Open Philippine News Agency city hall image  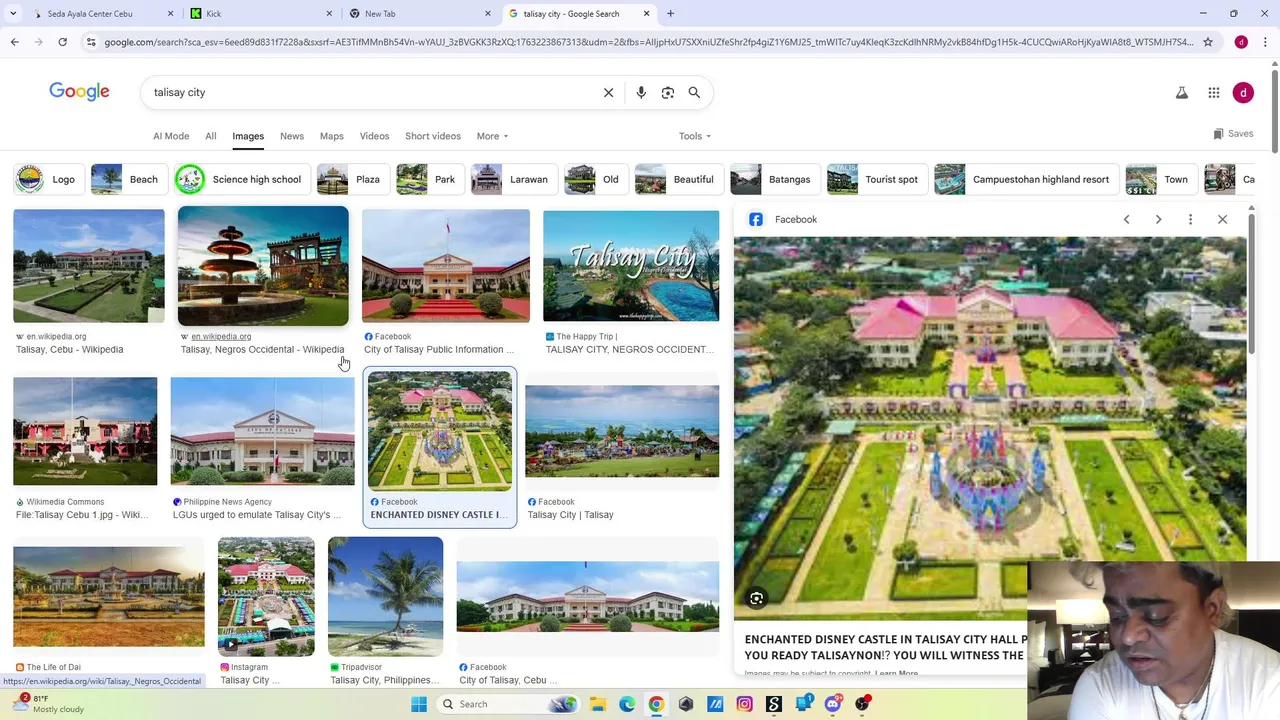[x=262, y=431]
